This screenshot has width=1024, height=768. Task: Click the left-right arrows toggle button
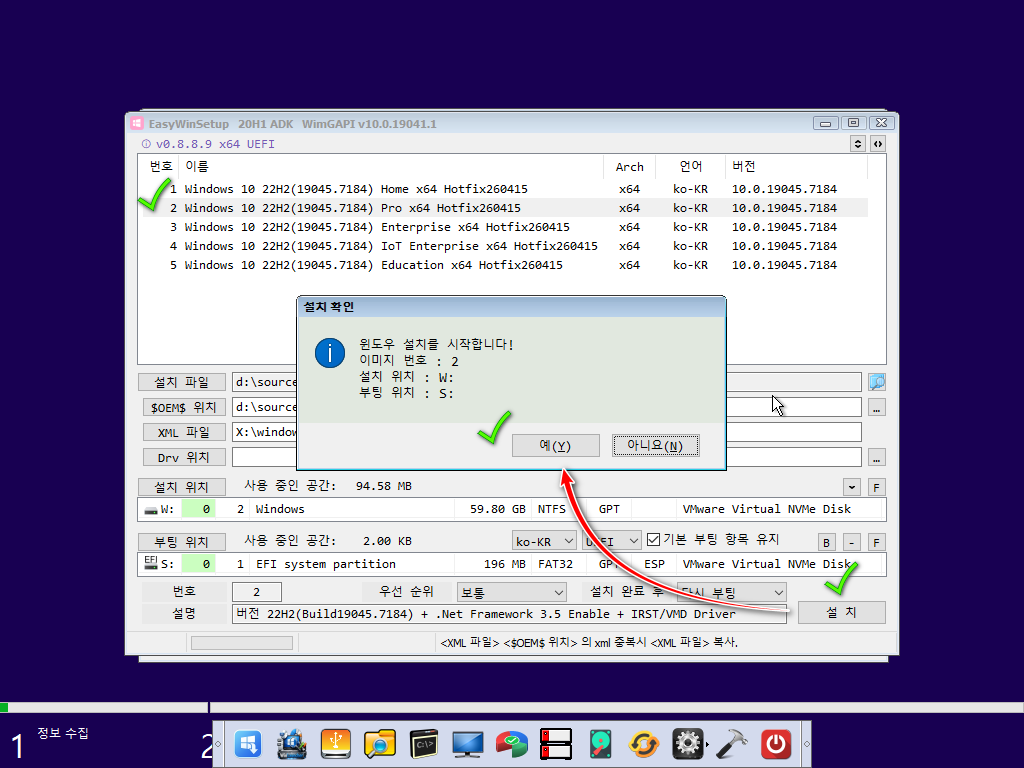click(878, 144)
